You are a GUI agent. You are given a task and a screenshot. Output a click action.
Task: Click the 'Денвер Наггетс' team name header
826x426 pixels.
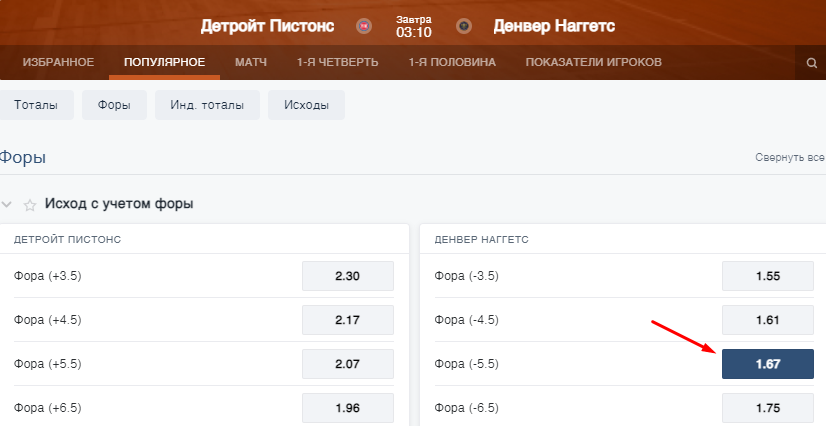click(554, 26)
